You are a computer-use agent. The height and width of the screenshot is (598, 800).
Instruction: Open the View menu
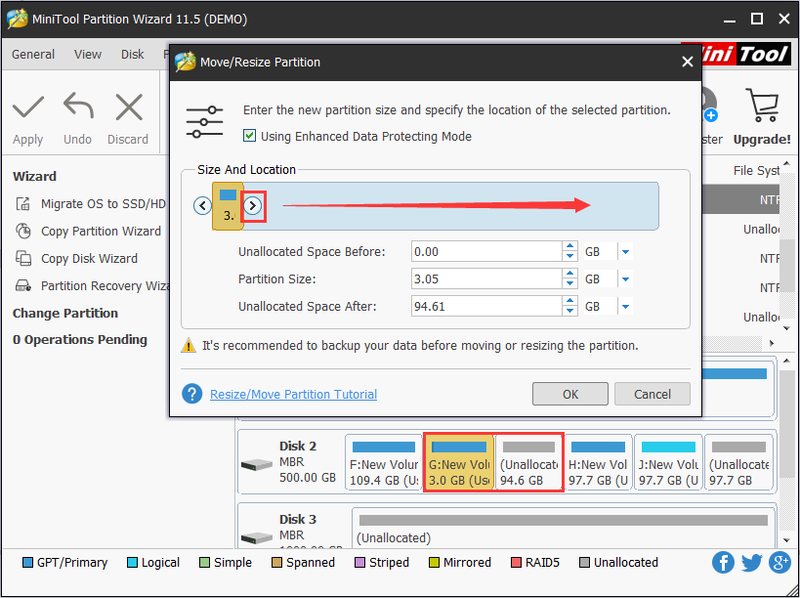click(x=88, y=54)
